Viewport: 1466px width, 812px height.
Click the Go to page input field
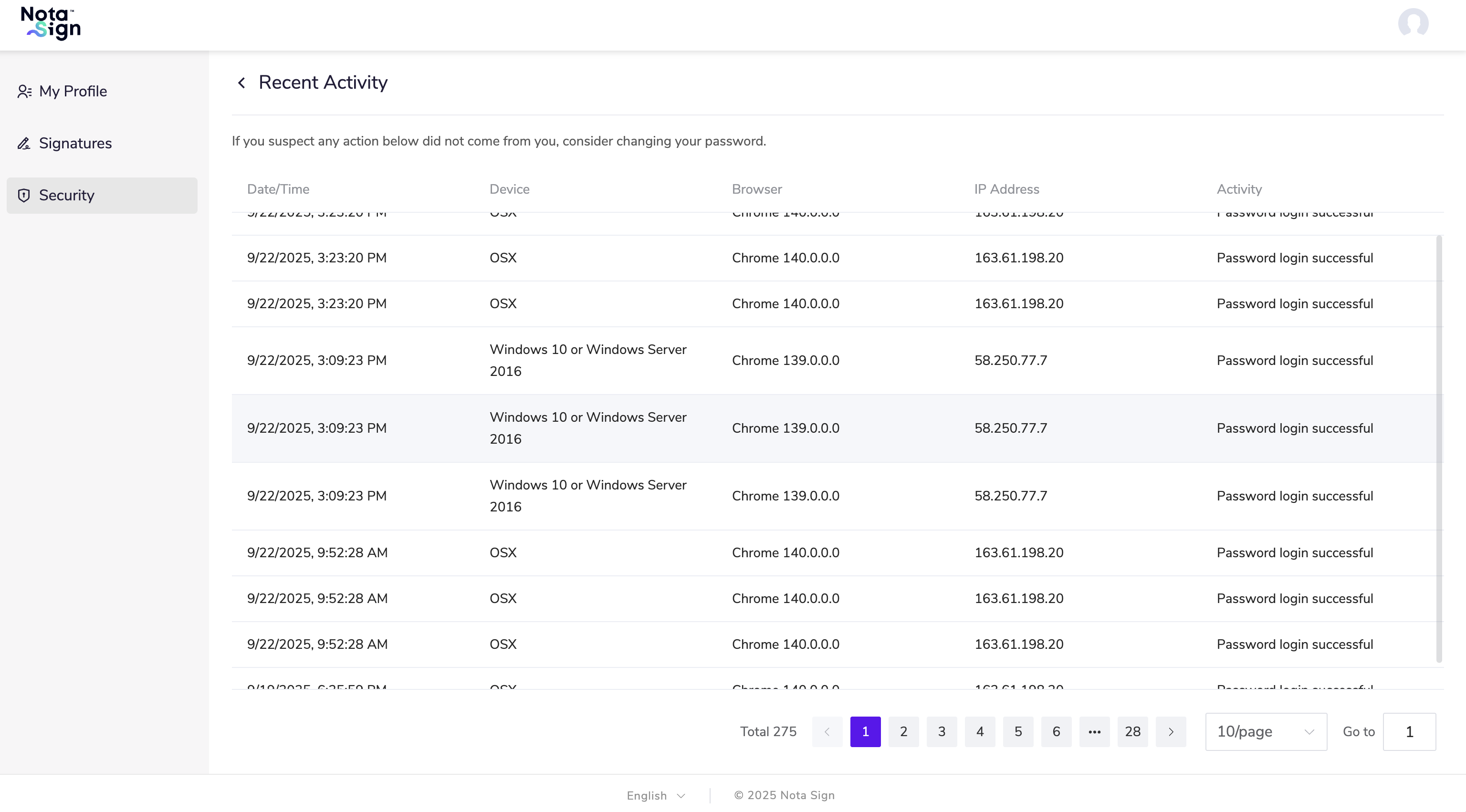[1409, 732]
